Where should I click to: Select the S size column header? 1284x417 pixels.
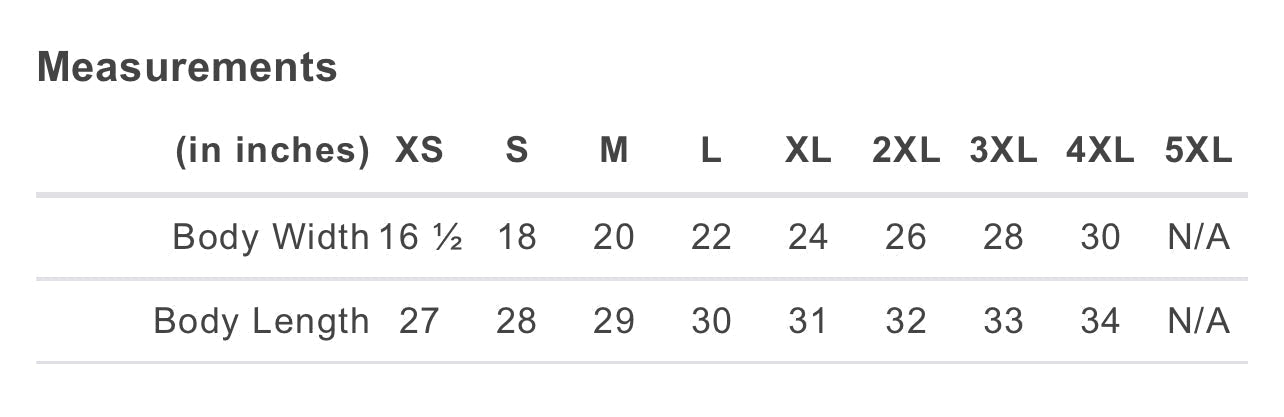(516, 151)
